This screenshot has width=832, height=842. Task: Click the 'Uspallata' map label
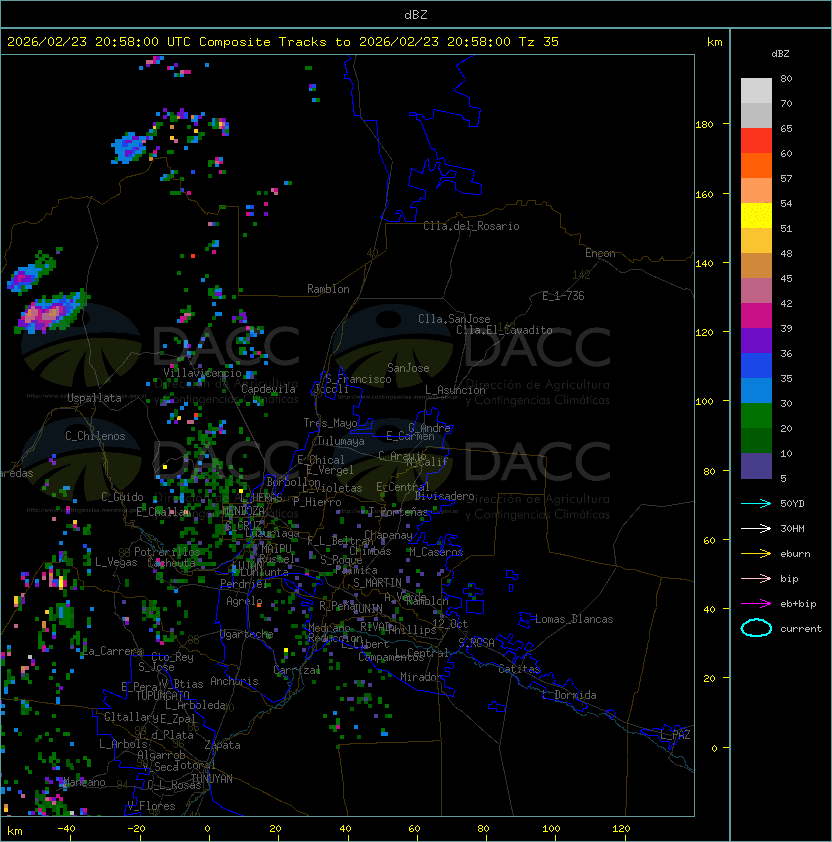(94, 398)
